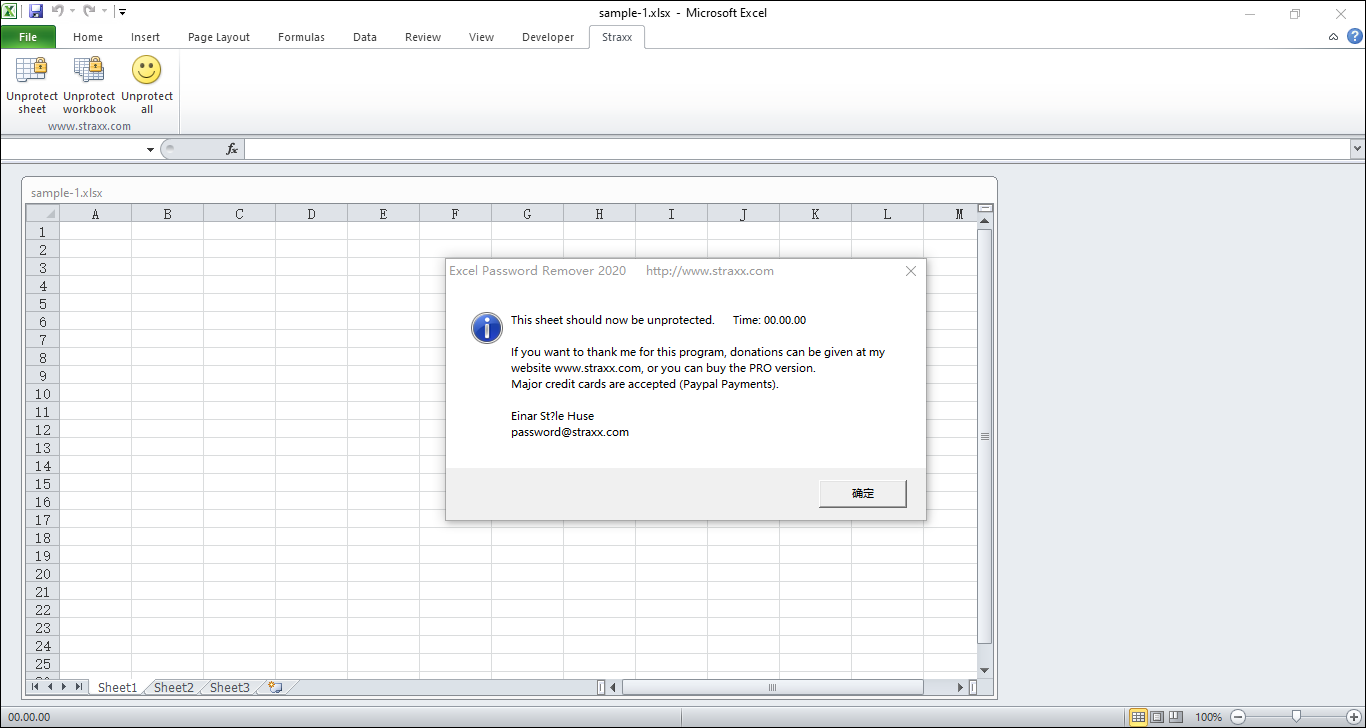Open the File tab
This screenshot has height=728, width=1366.
coord(28,37)
